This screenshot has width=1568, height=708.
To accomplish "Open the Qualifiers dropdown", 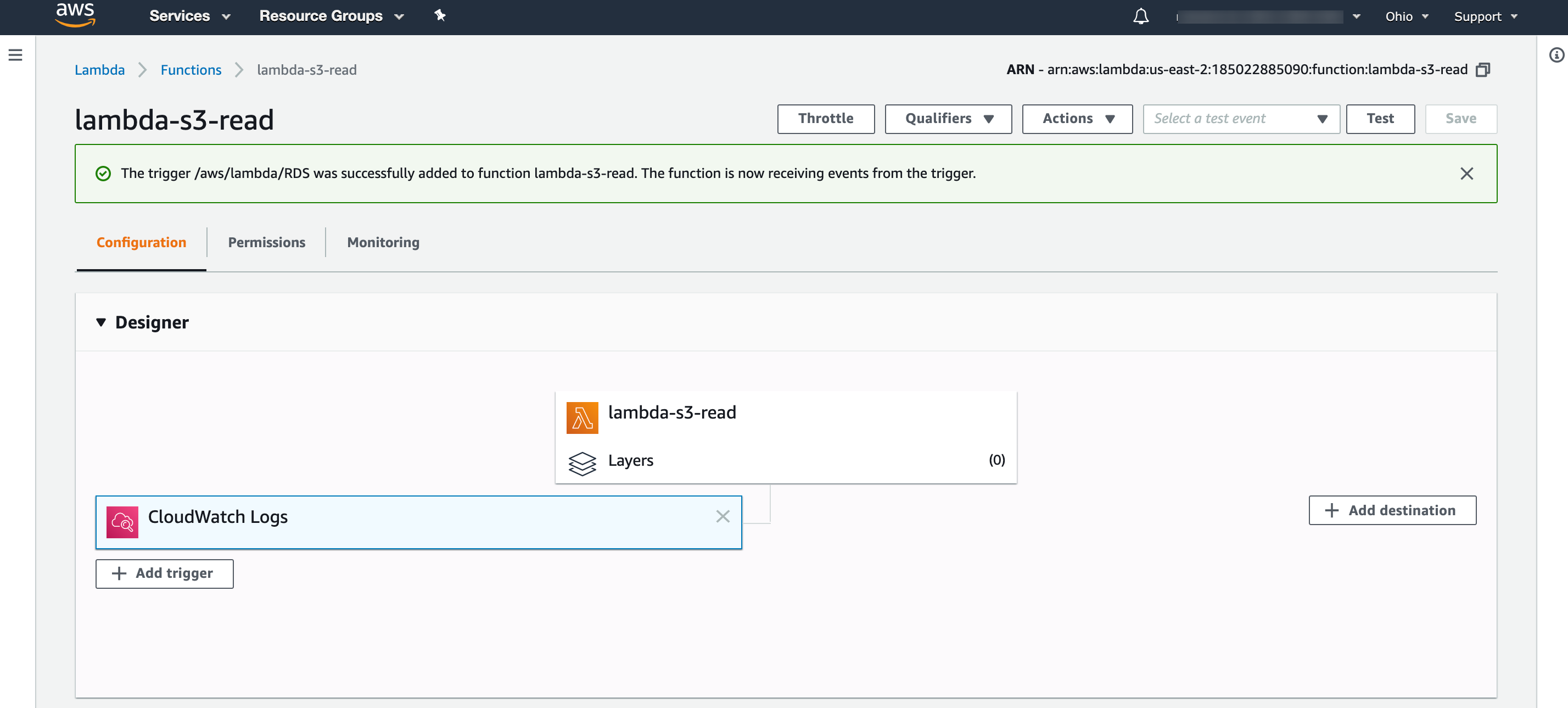I will click(x=947, y=119).
